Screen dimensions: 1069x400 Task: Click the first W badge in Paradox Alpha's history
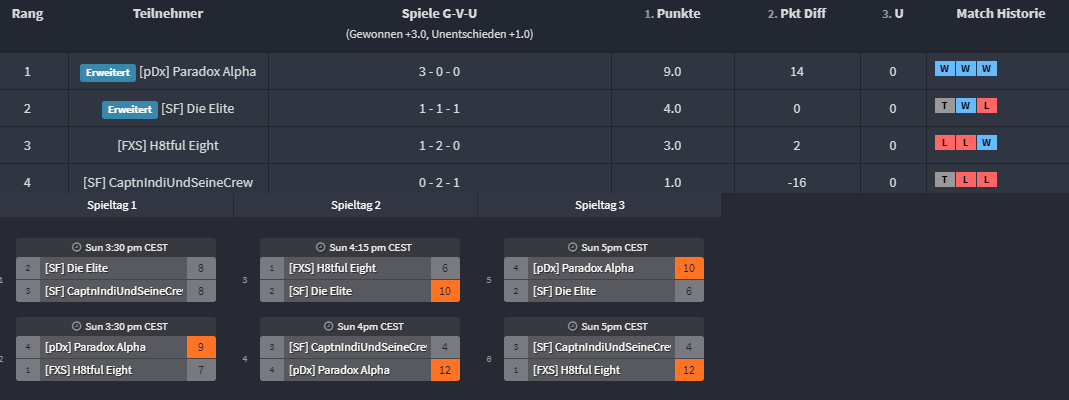click(943, 69)
